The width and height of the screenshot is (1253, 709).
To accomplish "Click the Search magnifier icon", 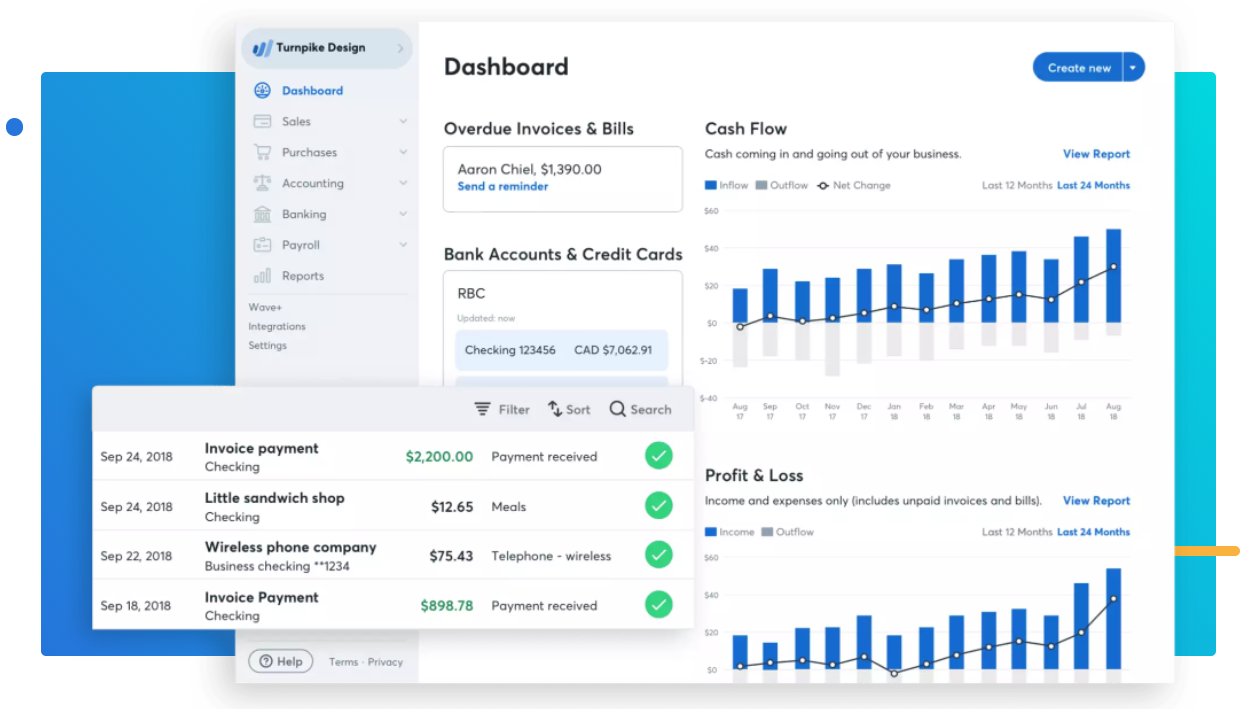I will pyautogui.click(x=618, y=409).
